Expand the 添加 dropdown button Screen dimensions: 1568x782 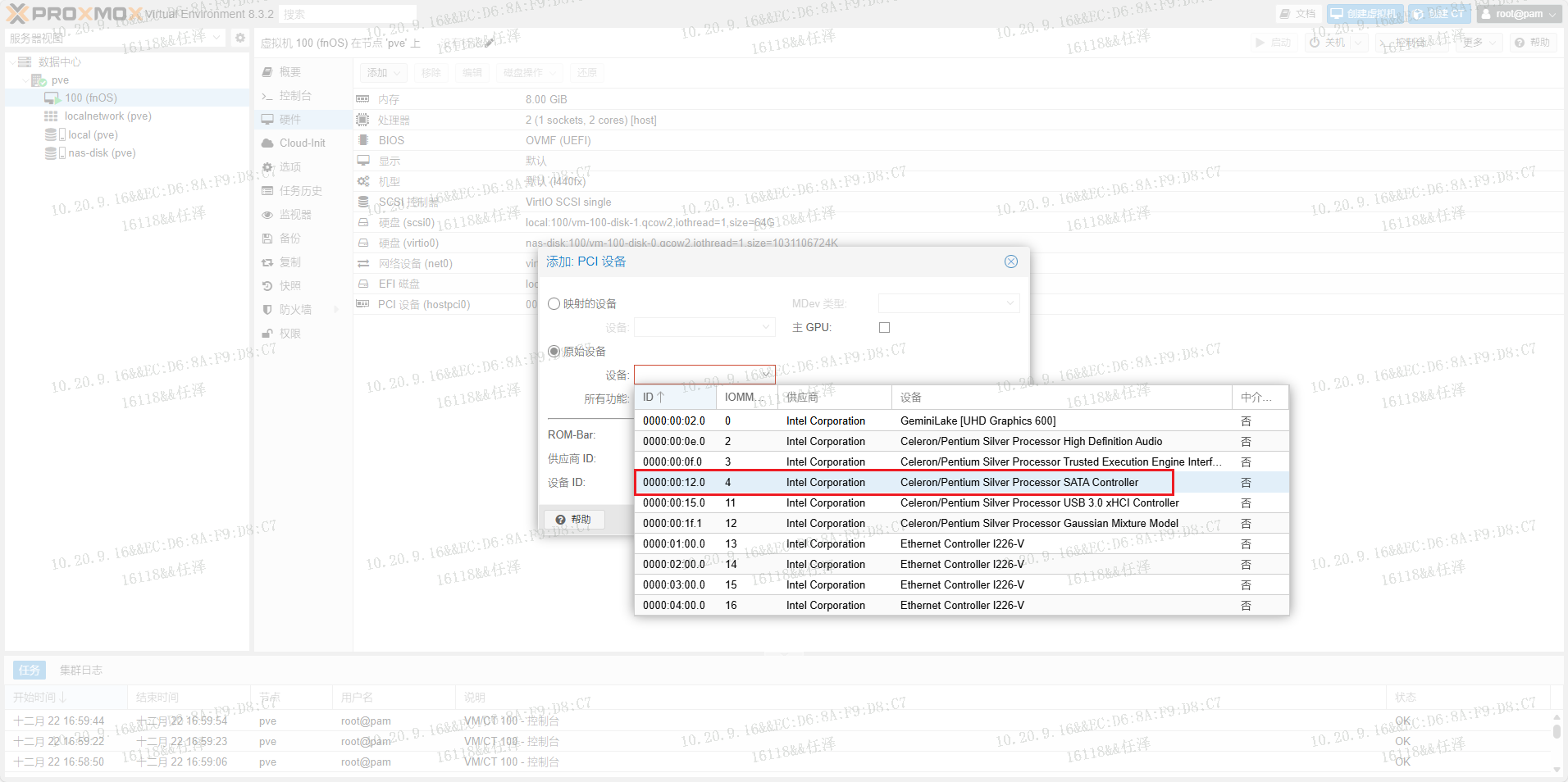[x=384, y=73]
